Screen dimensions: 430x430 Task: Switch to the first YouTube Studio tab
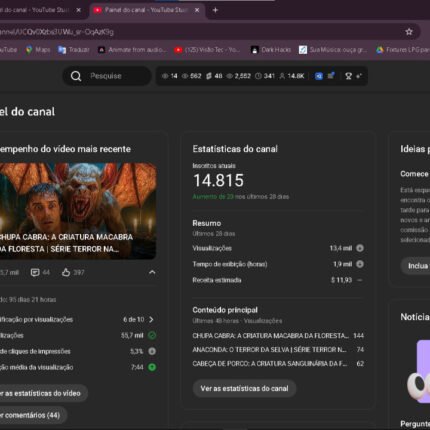coord(35,10)
